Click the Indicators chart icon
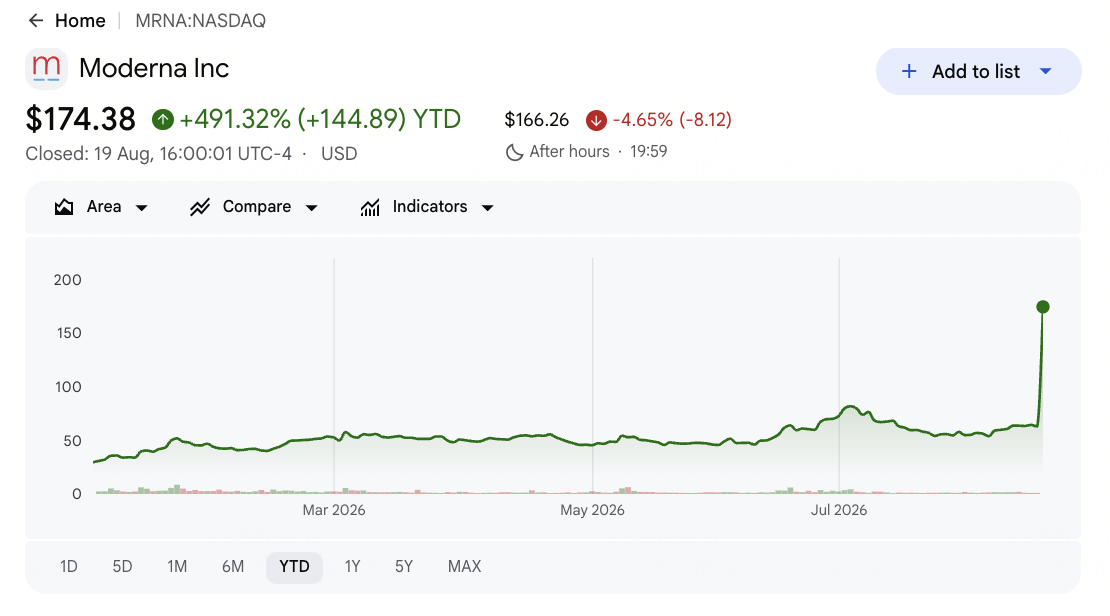The width and height of the screenshot is (1110, 616). (370, 207)
